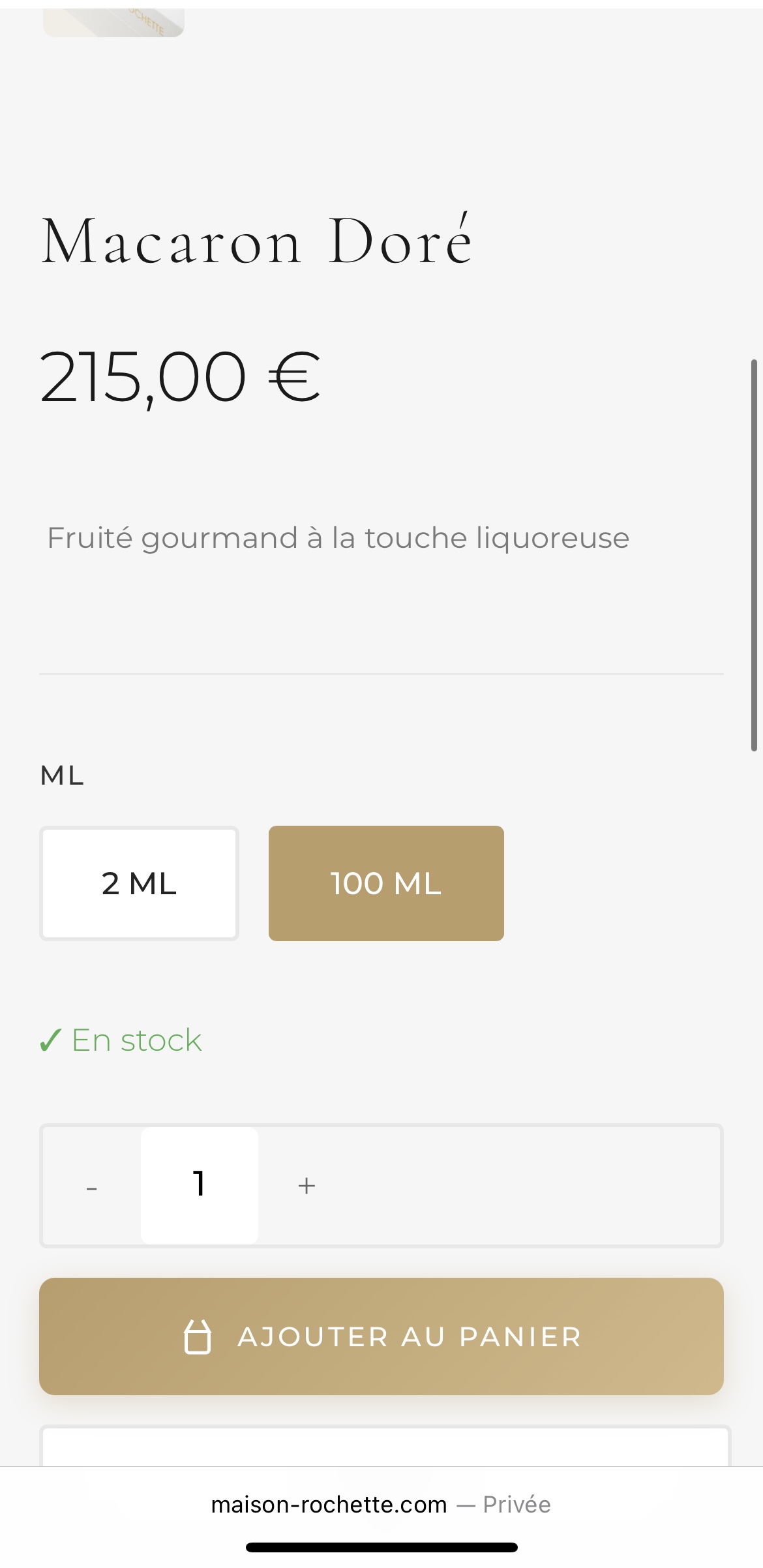Click the divider line under the description

pos(381,674)
